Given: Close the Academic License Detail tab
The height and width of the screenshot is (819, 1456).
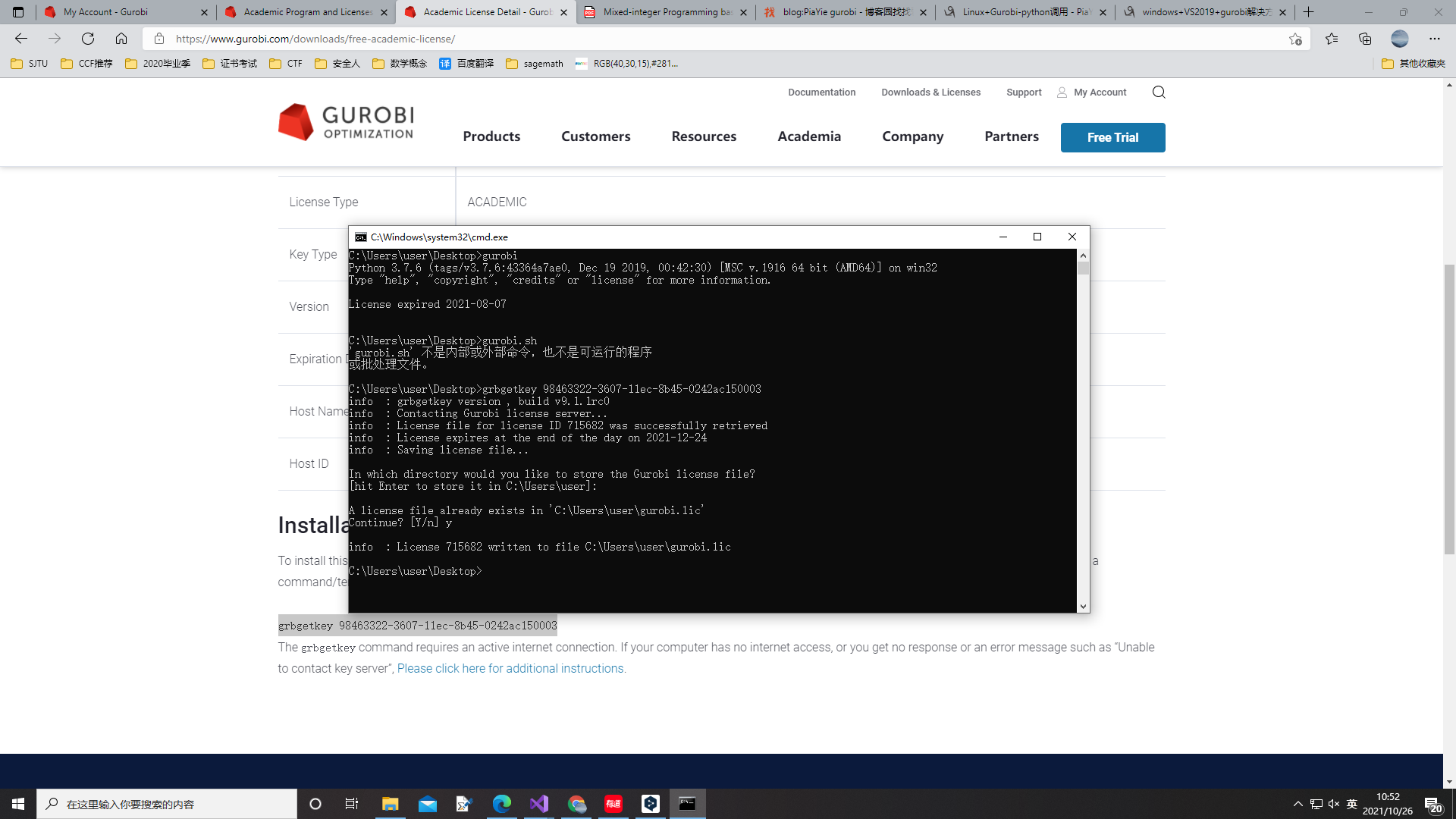Looking at the screenshot, I should 563,12.
